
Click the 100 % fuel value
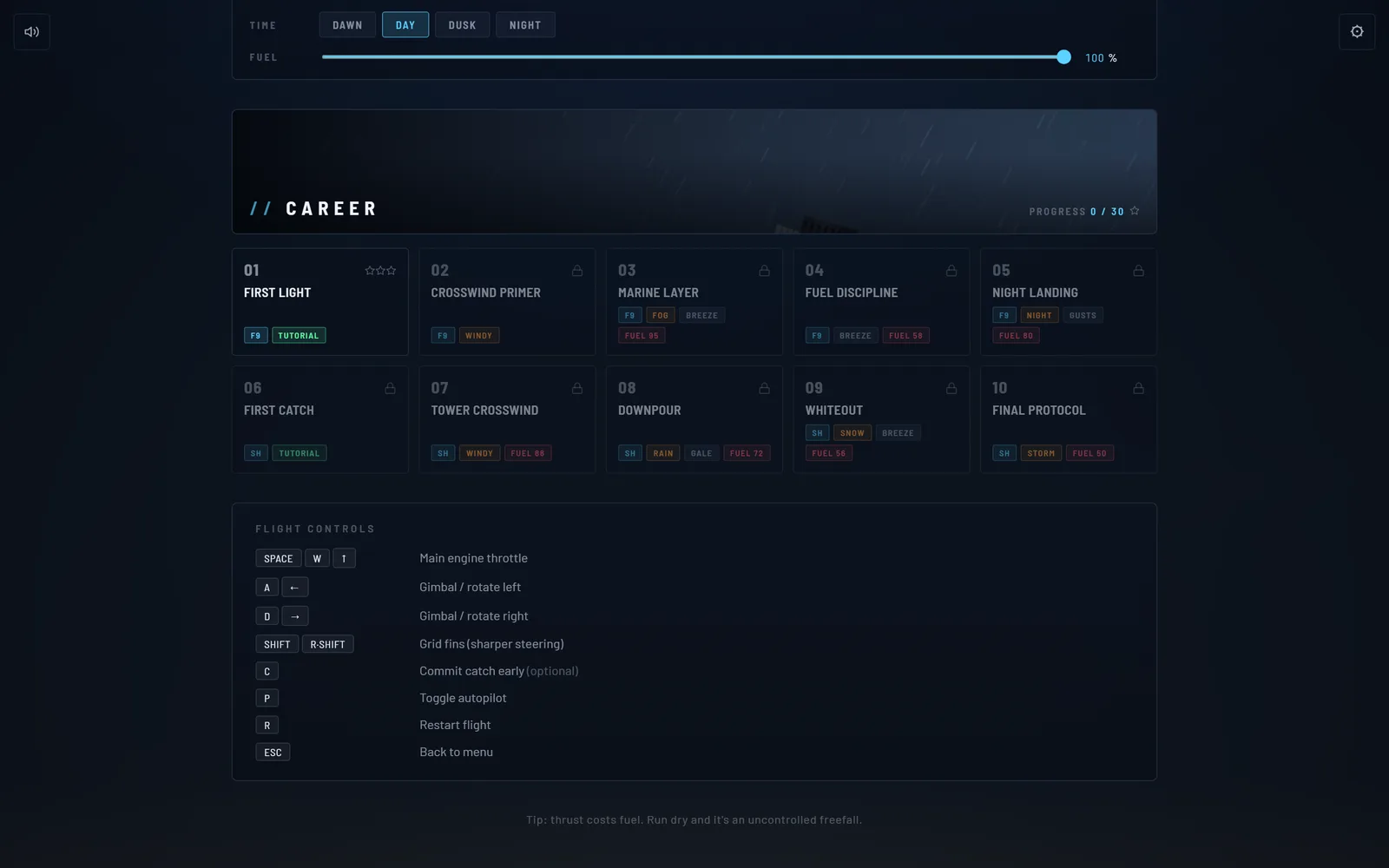tap(1101, 58)
